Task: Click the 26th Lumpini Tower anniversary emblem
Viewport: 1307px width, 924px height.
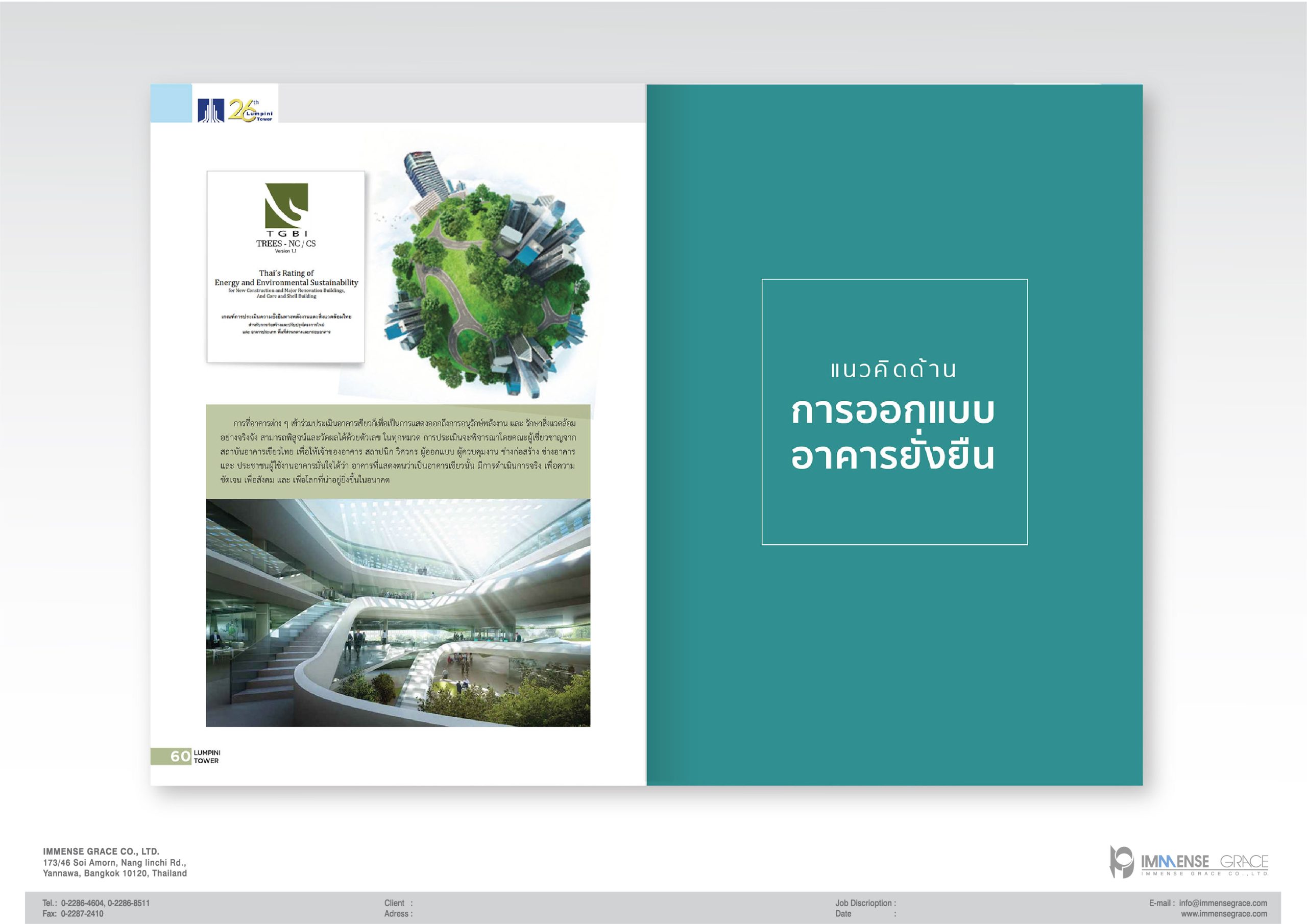Action: click(x=251, y=110)
